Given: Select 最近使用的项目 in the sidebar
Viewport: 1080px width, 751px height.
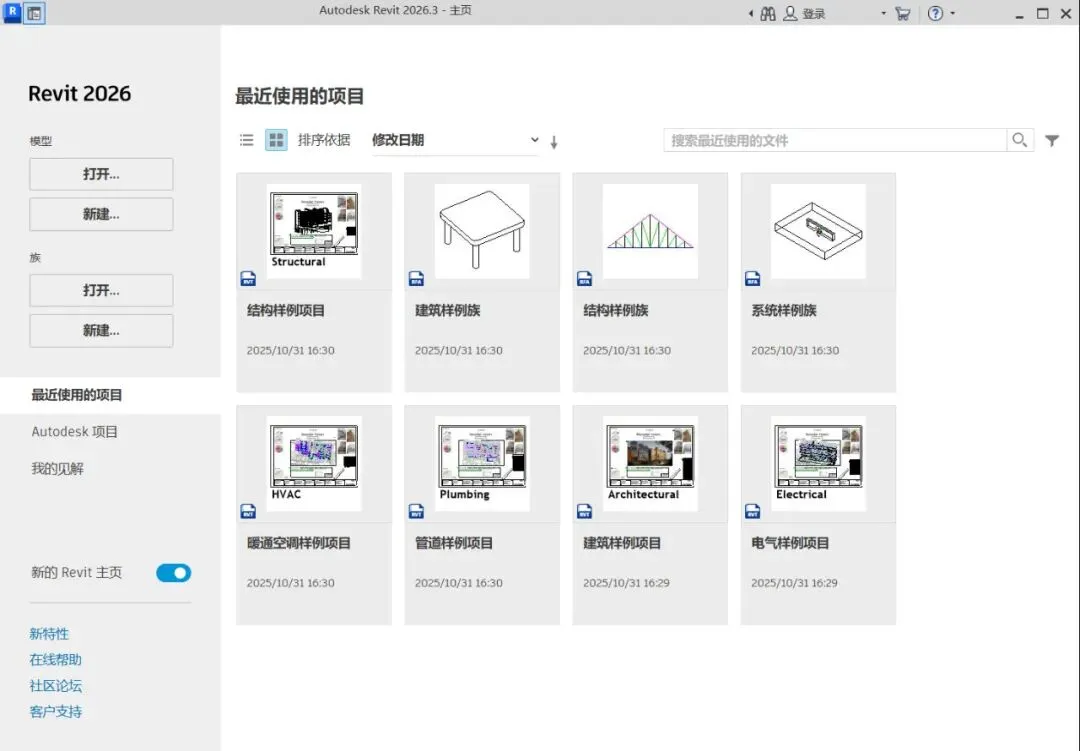Looking at the screenshot, I should tap(110, 395).
